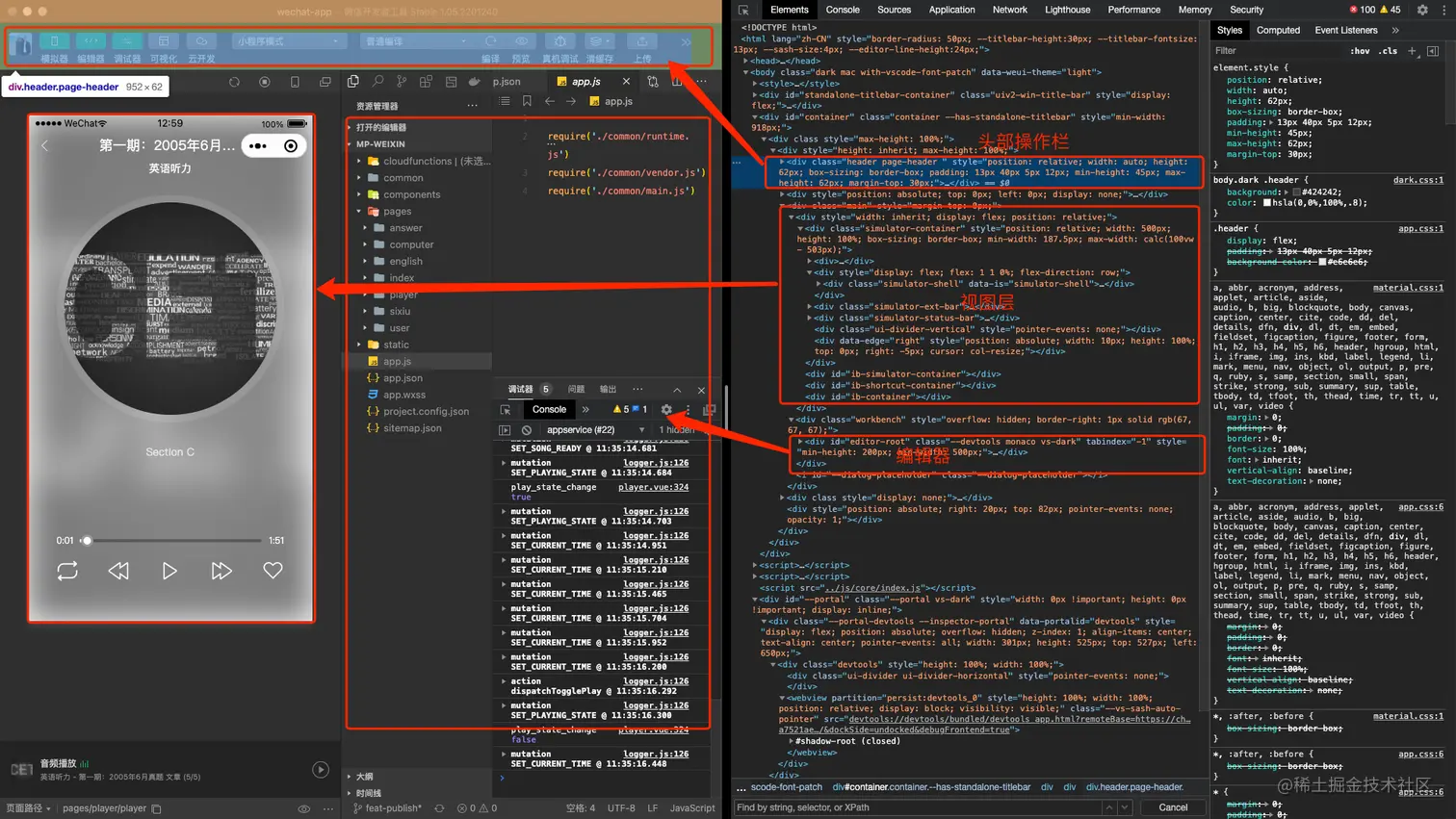Expand the components folder

click(x=420, y=194)
